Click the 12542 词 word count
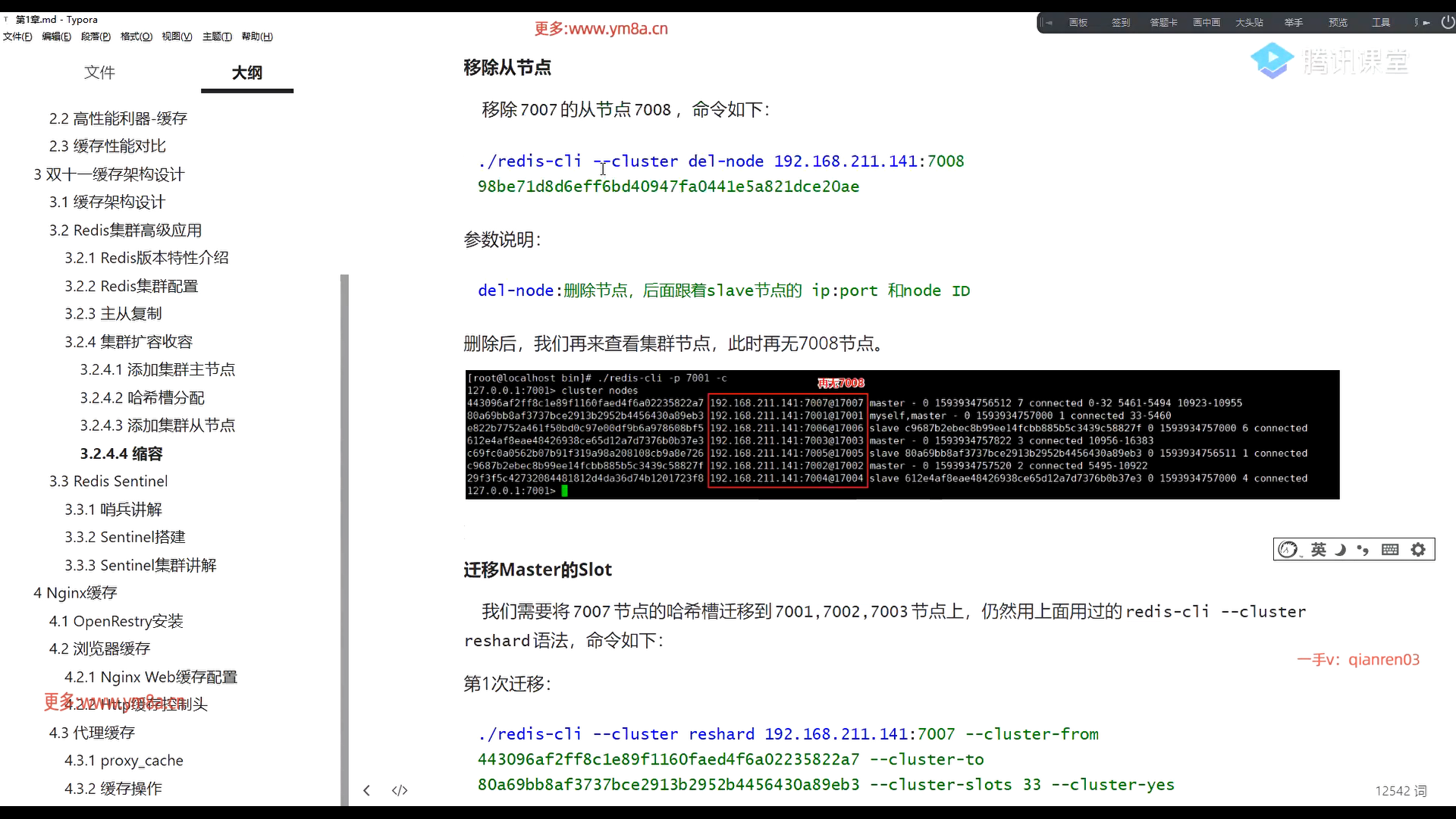This screenshot has height=819, width=1456. [1401, 791]
